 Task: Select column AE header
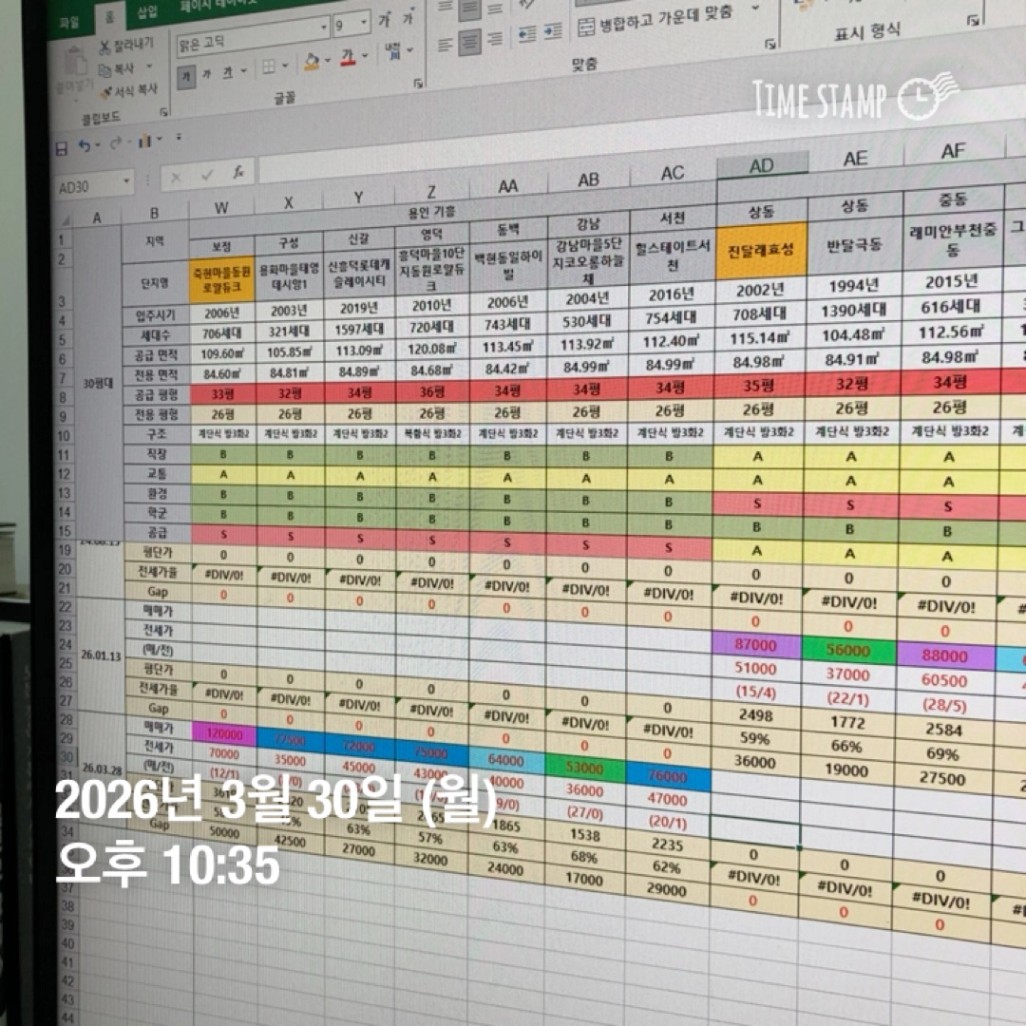(x=856, y=159)
